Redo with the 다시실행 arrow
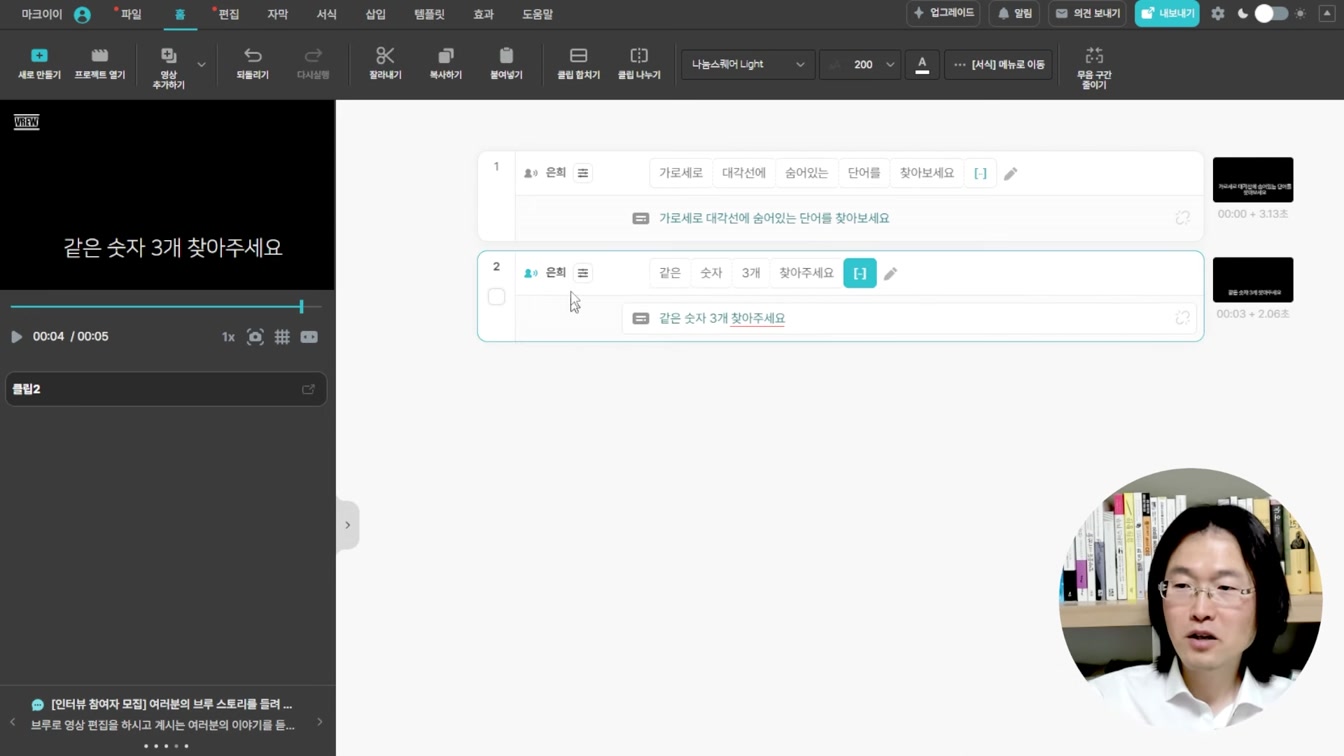 pos(313,56)
